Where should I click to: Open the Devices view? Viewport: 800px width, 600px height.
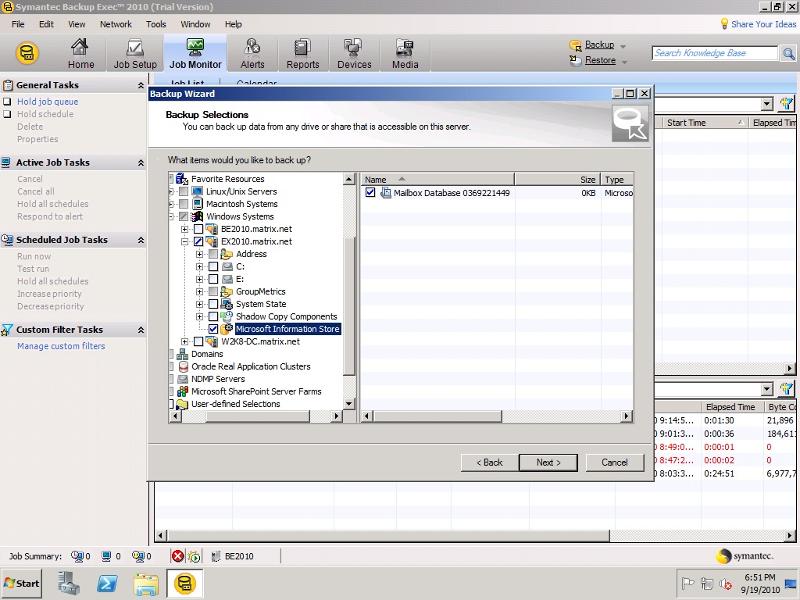[x=354, y=53]
